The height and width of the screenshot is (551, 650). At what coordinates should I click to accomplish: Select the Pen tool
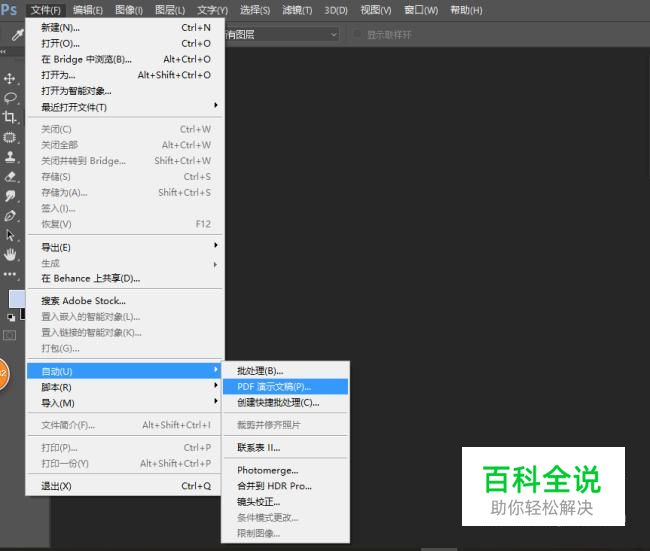click(x=10, y=216)
